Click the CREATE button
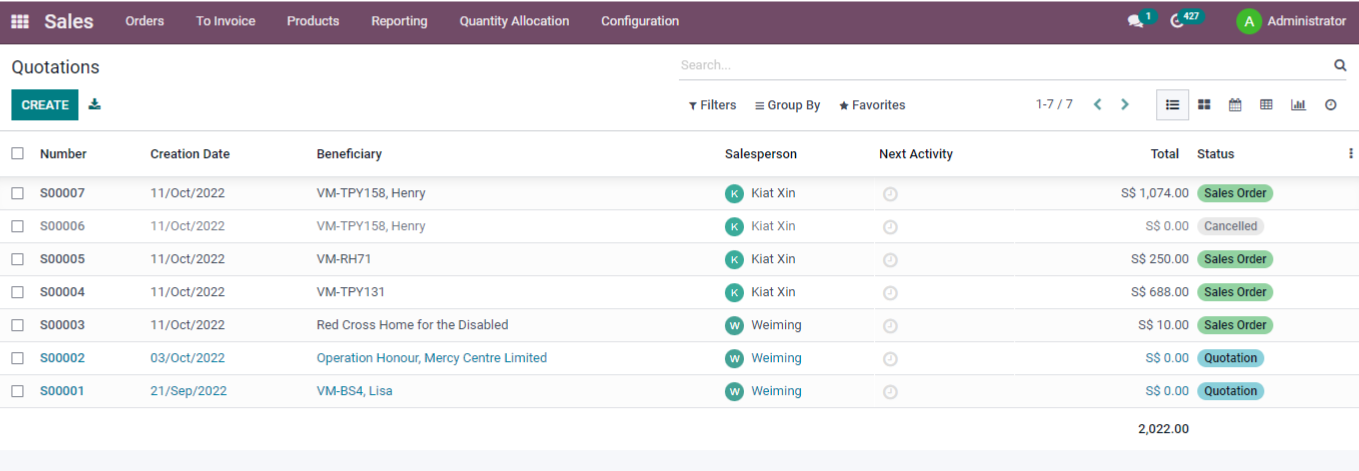Image resolution: width=1359 pixels, height=471 pixels. tap(45, 105)
